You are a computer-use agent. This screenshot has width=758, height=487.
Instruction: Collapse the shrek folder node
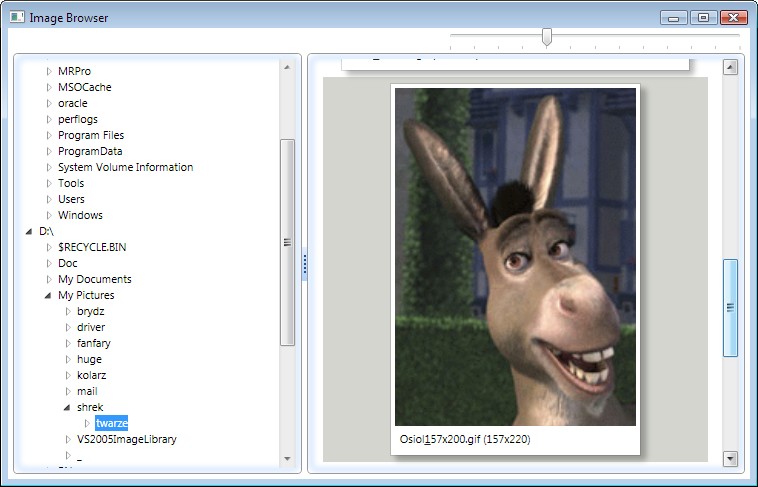67,407
